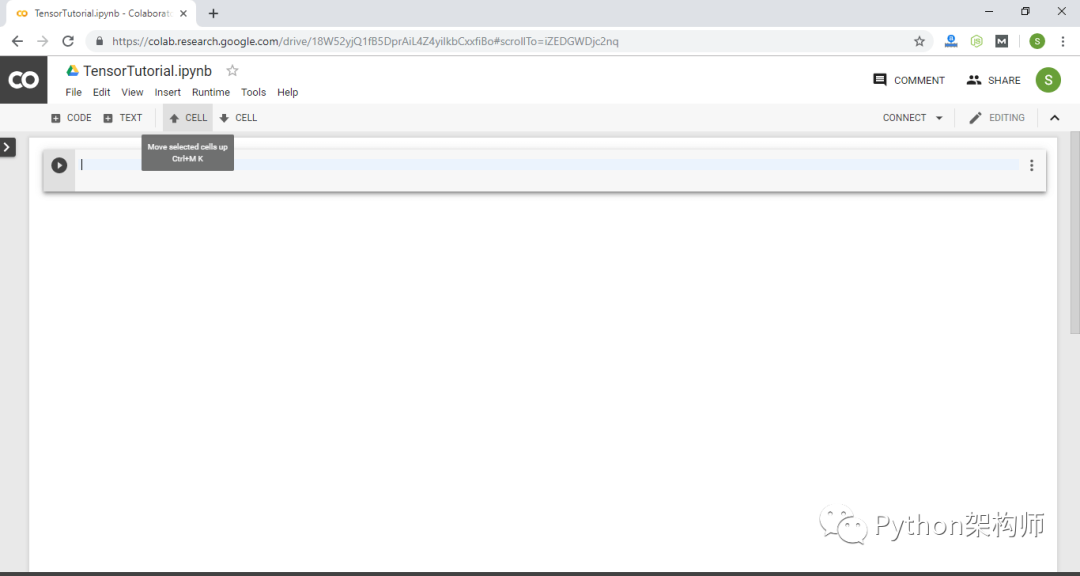Select the TensorTutorial.ipynb browser tab
The image size is (1080, 576).
tap(103, 14)
